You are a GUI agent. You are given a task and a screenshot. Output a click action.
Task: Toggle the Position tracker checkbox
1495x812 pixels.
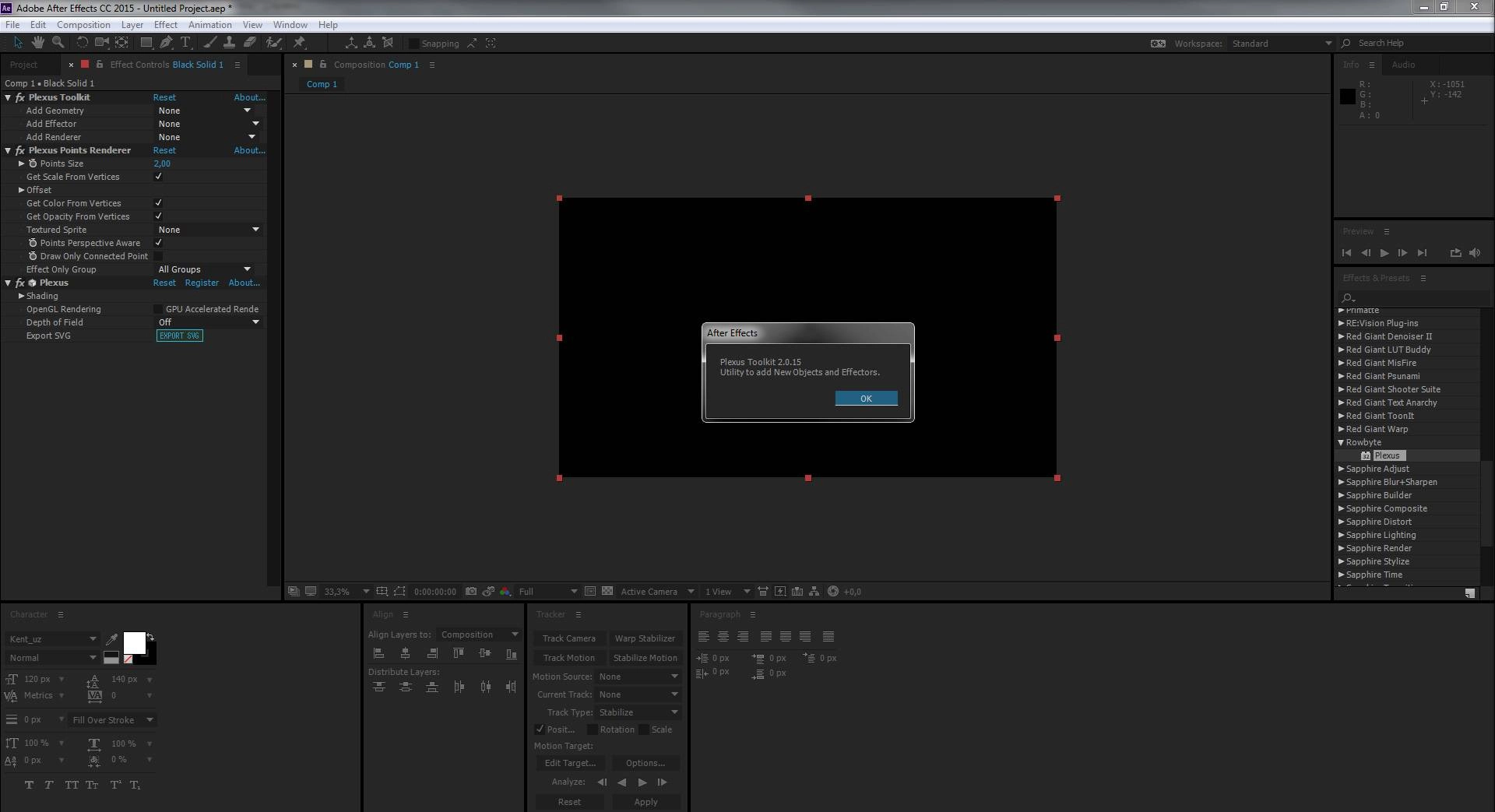[x=540, y=729]
